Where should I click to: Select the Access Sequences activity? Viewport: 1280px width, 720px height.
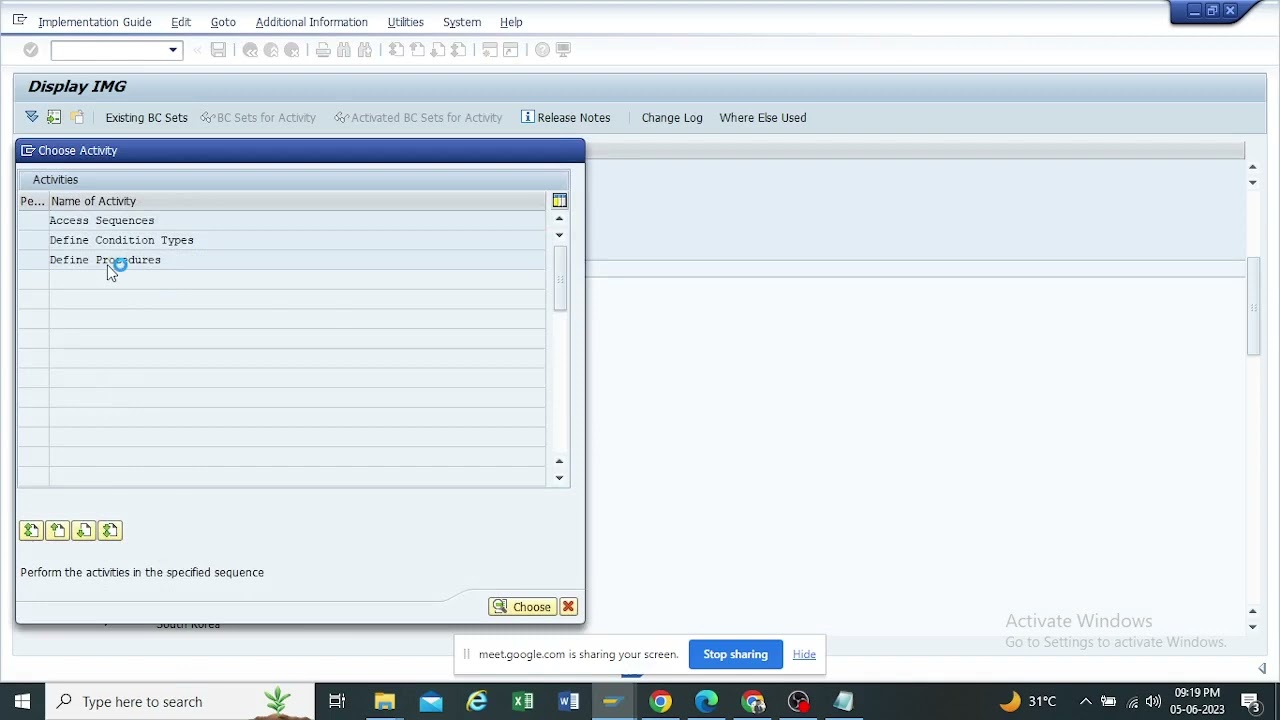pyautogui.click(x=102, y=220)
